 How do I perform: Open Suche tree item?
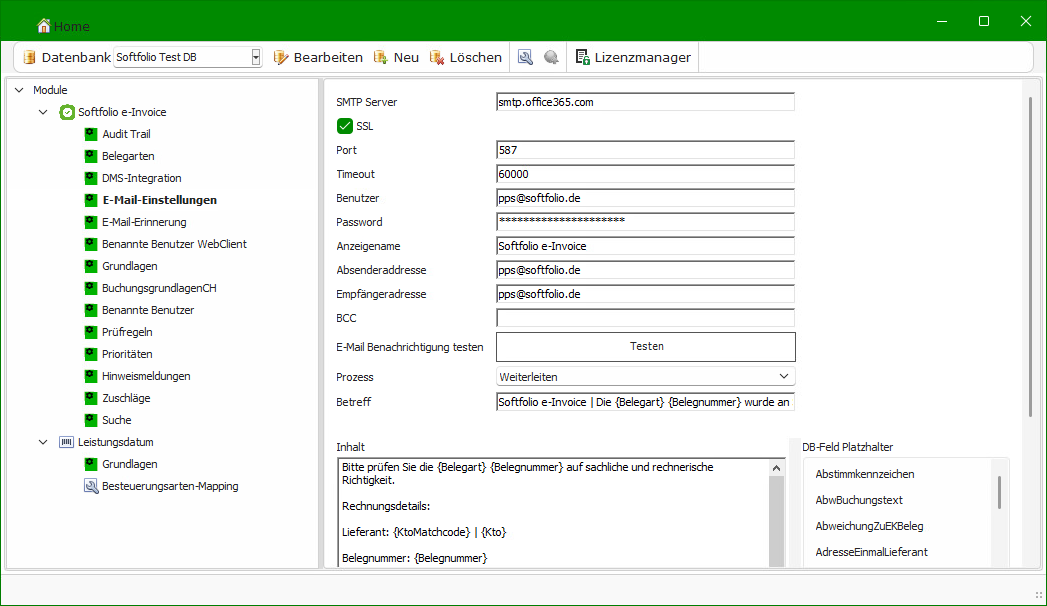[x=117, y=420]
